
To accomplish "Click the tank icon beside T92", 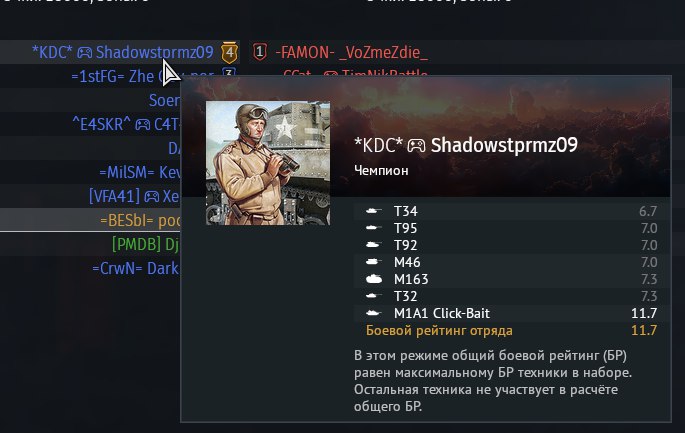I will click(x=374, y=245).
